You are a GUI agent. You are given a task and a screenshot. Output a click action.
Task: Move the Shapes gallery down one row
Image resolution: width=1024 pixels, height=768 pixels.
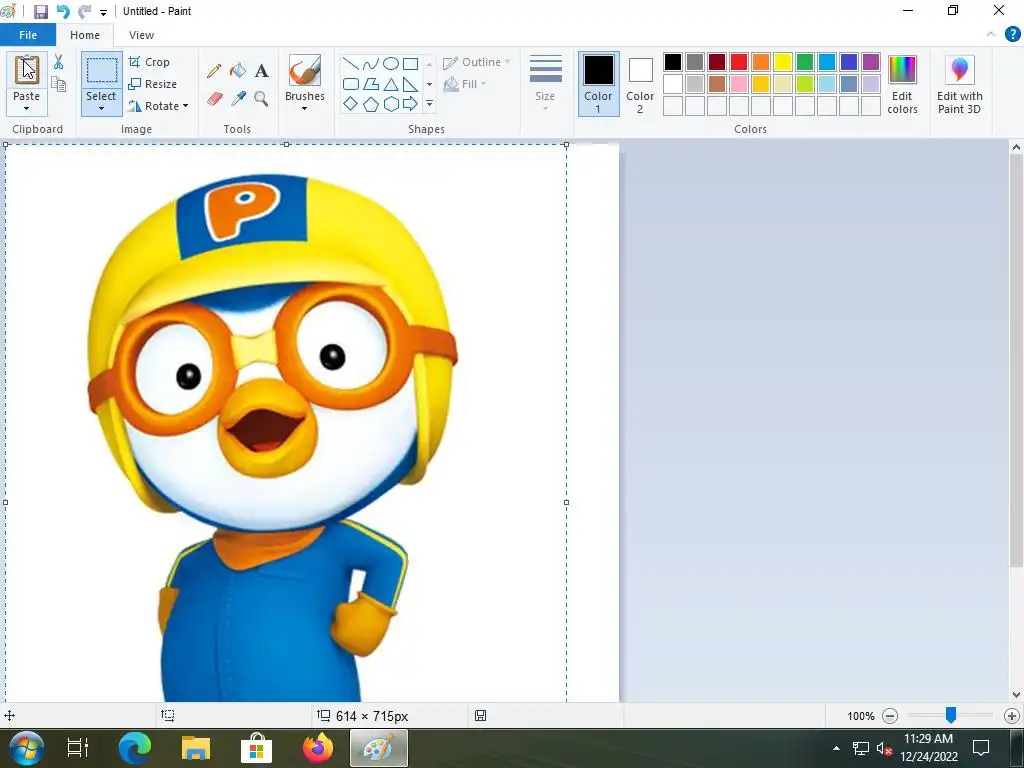coord(429,84)
